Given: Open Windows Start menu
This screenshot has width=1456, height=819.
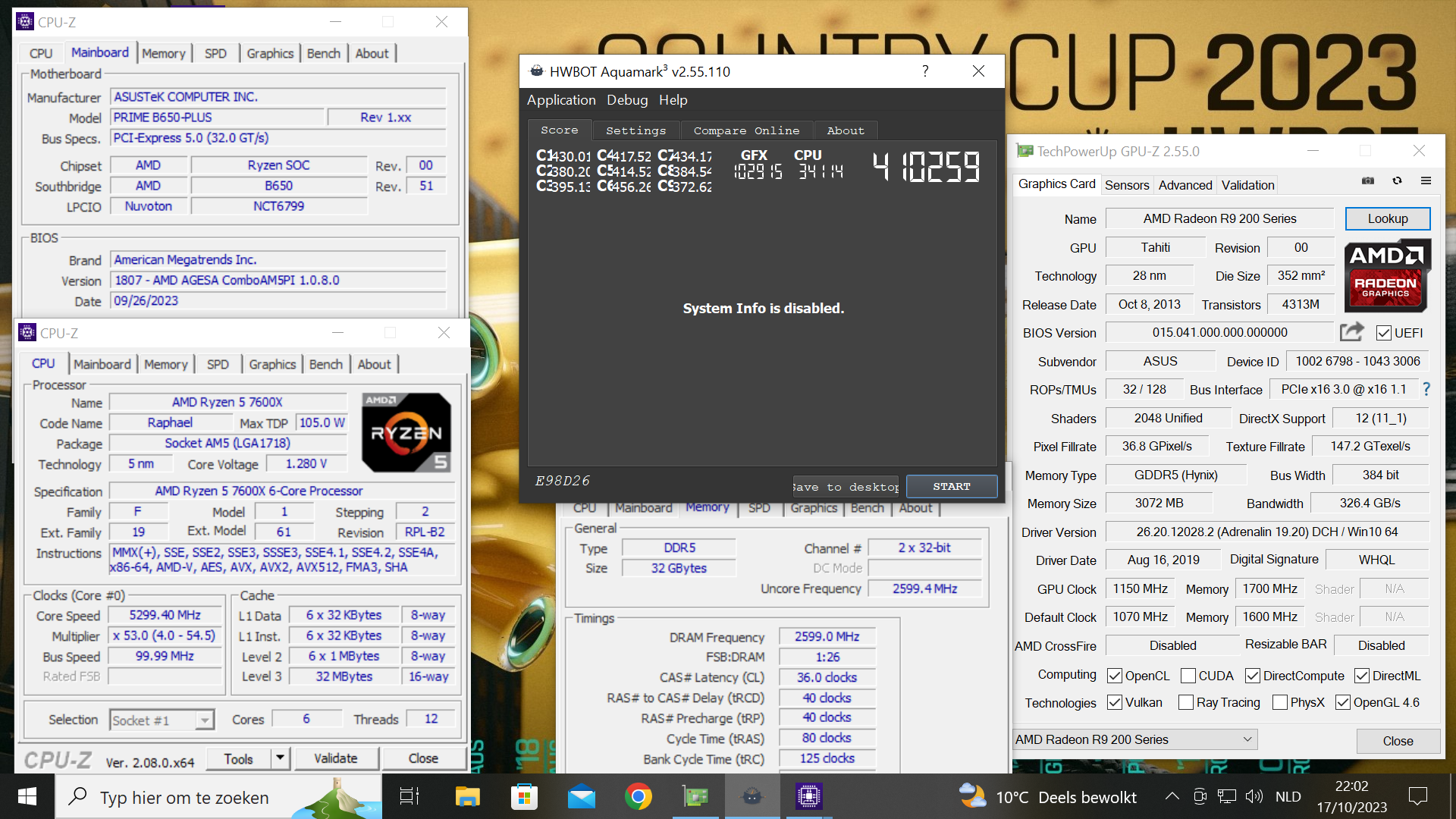Looking at the screenshot, I should 27,796.
